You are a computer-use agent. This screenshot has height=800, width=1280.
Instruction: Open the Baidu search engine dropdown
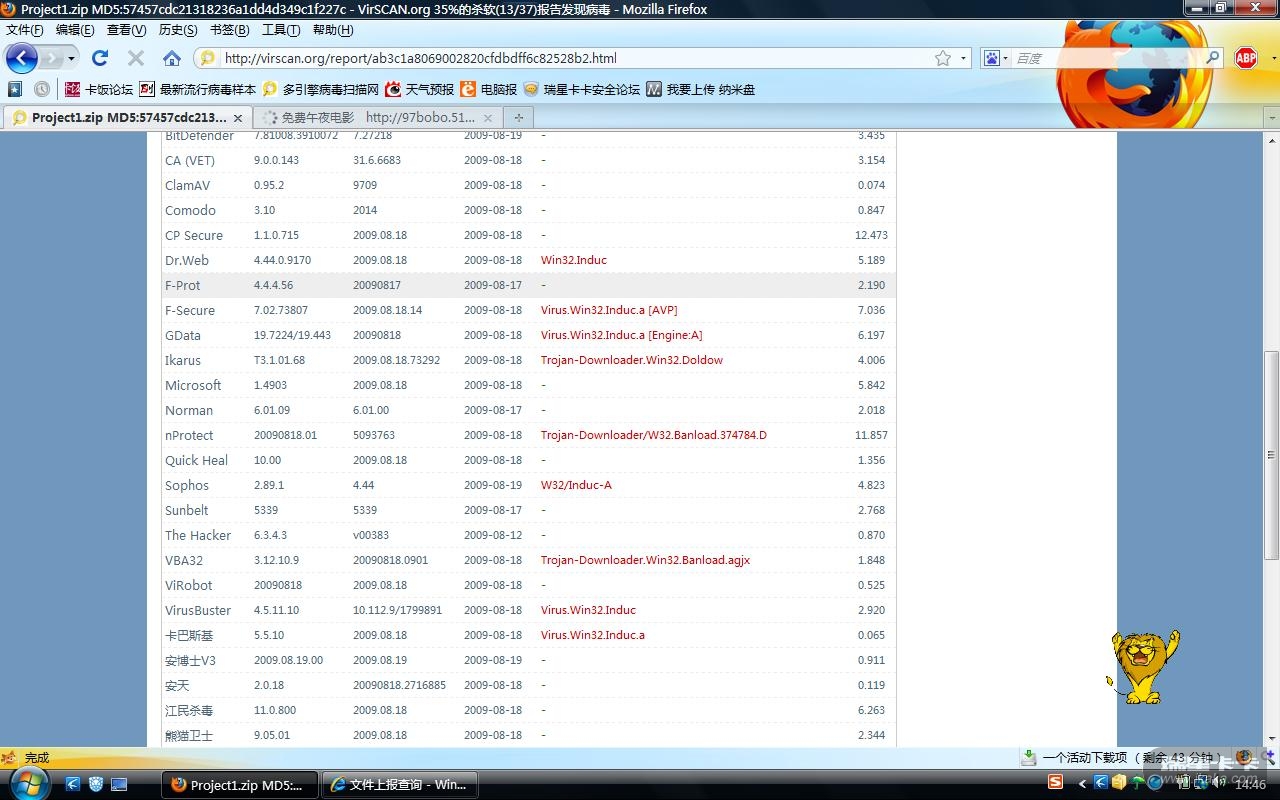pyautogui.click(x=992, y=58)
